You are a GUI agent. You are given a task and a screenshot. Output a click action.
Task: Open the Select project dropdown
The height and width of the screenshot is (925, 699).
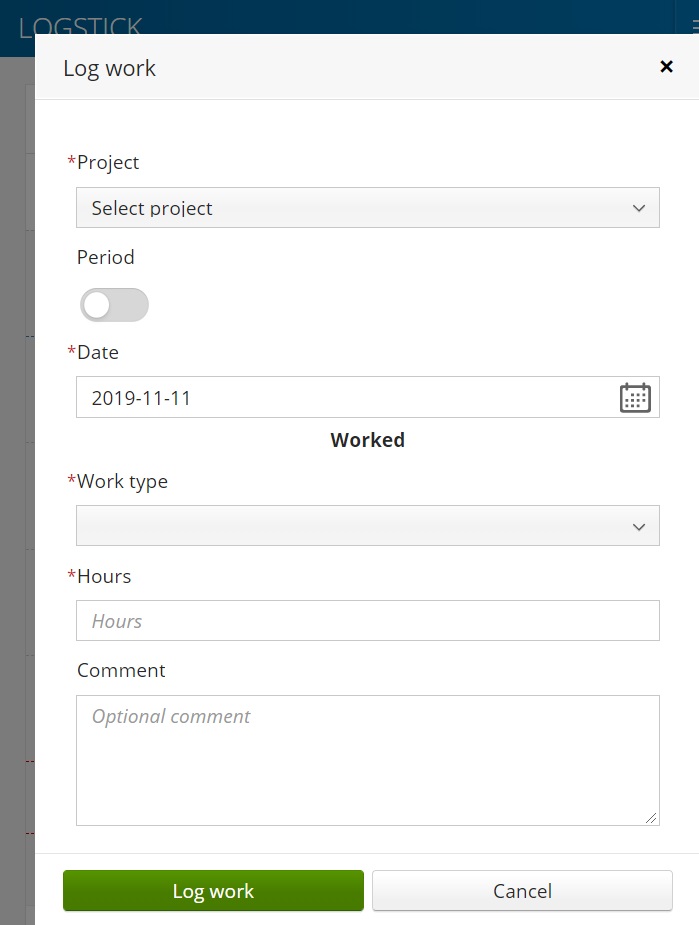point(367,208)
